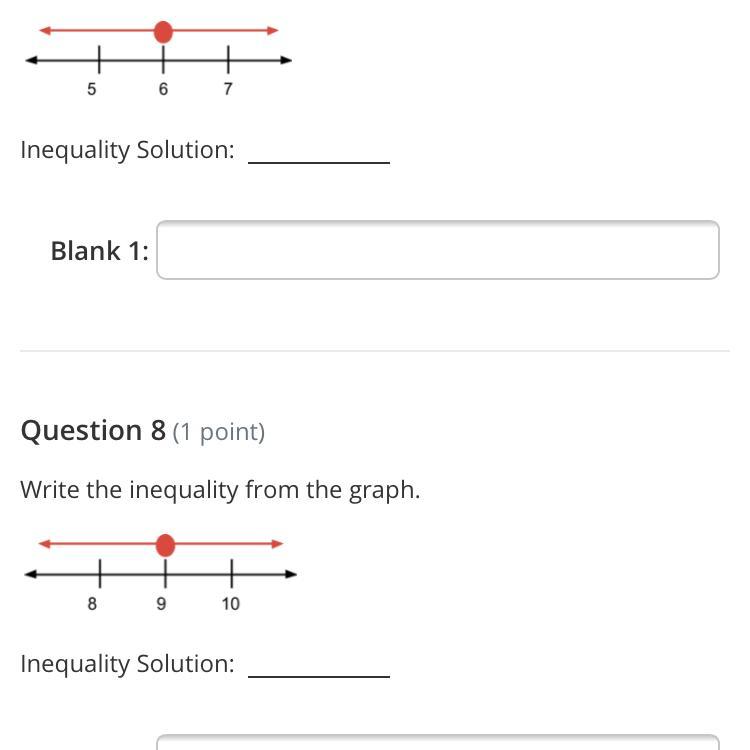
Task: Click the tick mark labeled 10
Action: (x=231, y=574)
